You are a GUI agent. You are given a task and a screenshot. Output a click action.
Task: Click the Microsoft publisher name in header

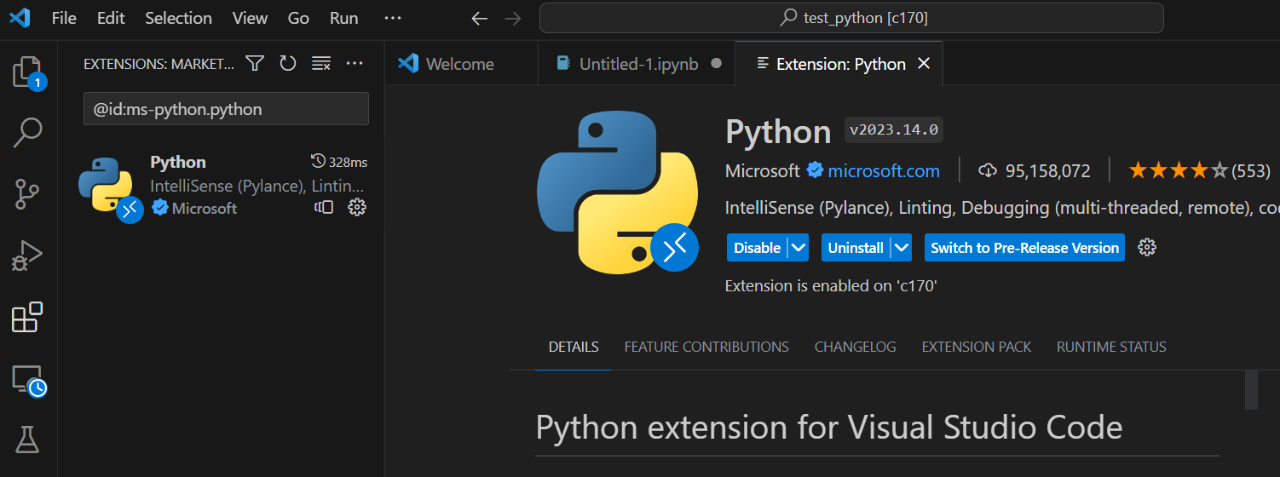(x=762, y=171)
